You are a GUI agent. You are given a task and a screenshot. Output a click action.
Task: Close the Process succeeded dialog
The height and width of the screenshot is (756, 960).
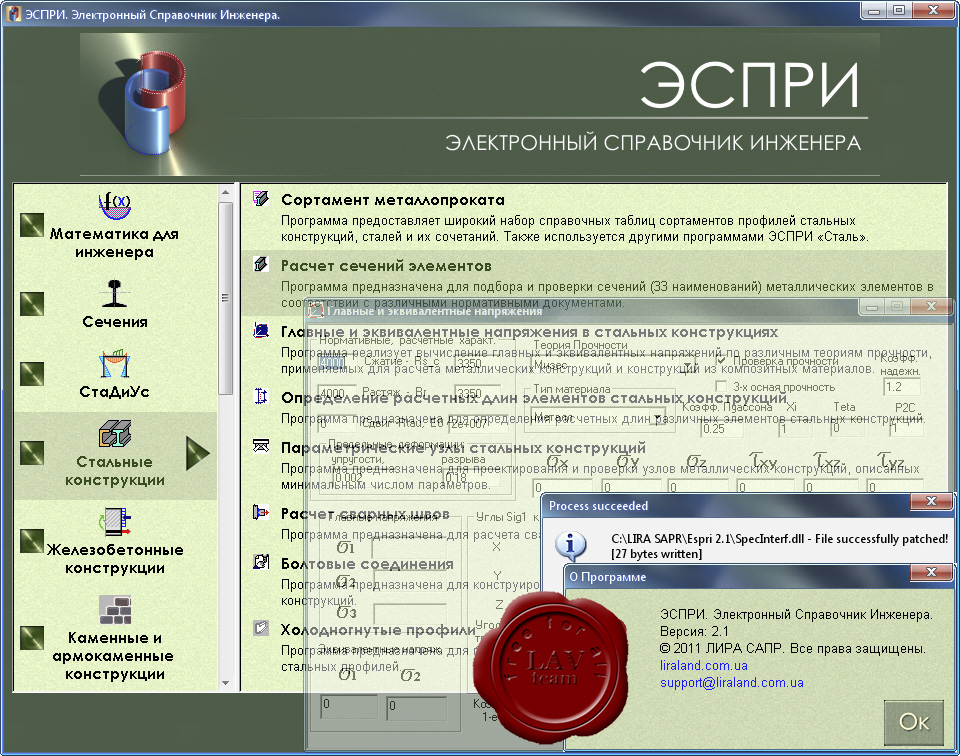tap(931, 501)
